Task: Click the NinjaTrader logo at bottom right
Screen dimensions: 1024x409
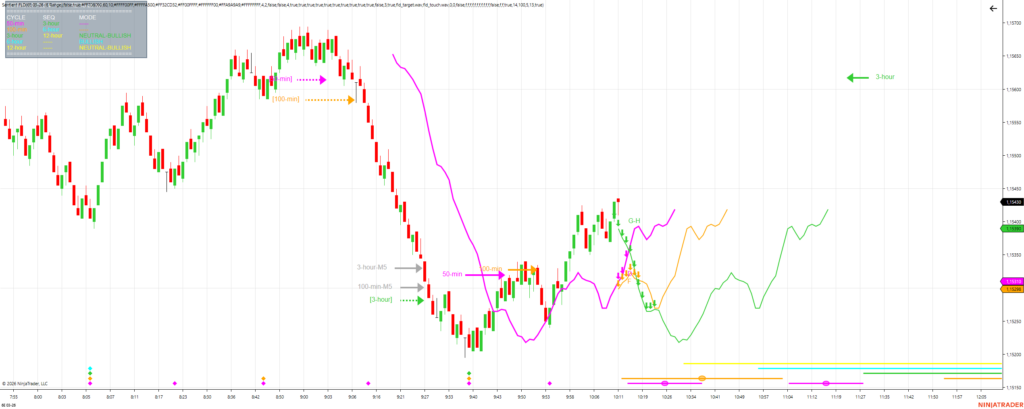Action: (999, 406)
